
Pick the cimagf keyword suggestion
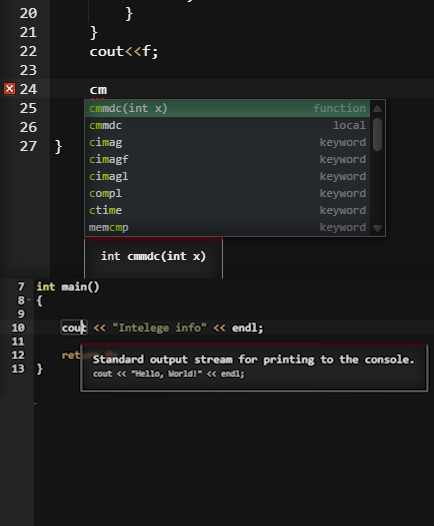coord(227,159)
